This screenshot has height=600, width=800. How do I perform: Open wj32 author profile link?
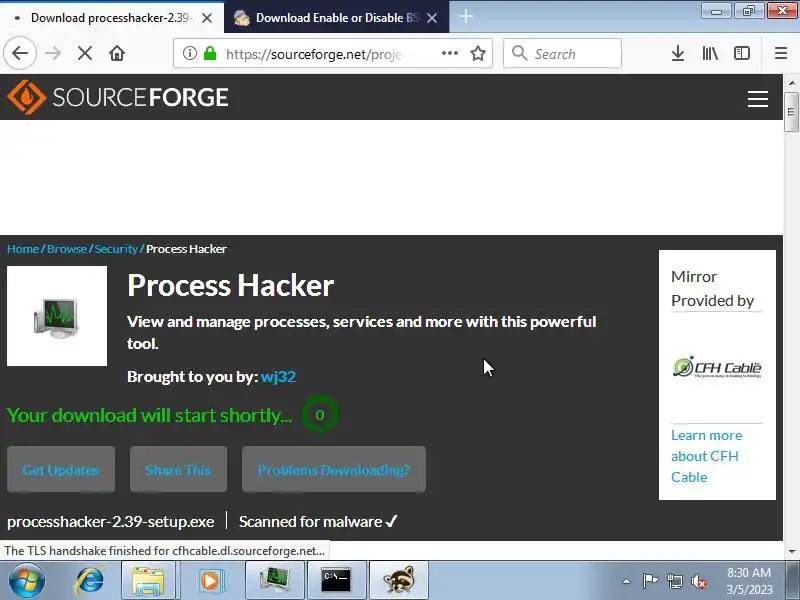278,377
